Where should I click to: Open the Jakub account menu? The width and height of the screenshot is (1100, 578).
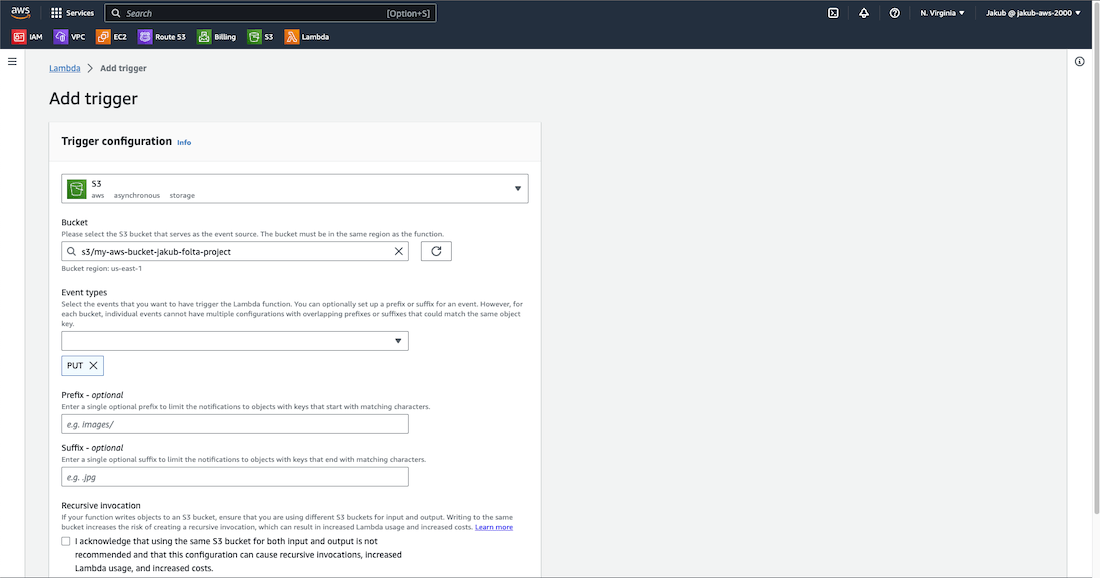(1034, 13)
